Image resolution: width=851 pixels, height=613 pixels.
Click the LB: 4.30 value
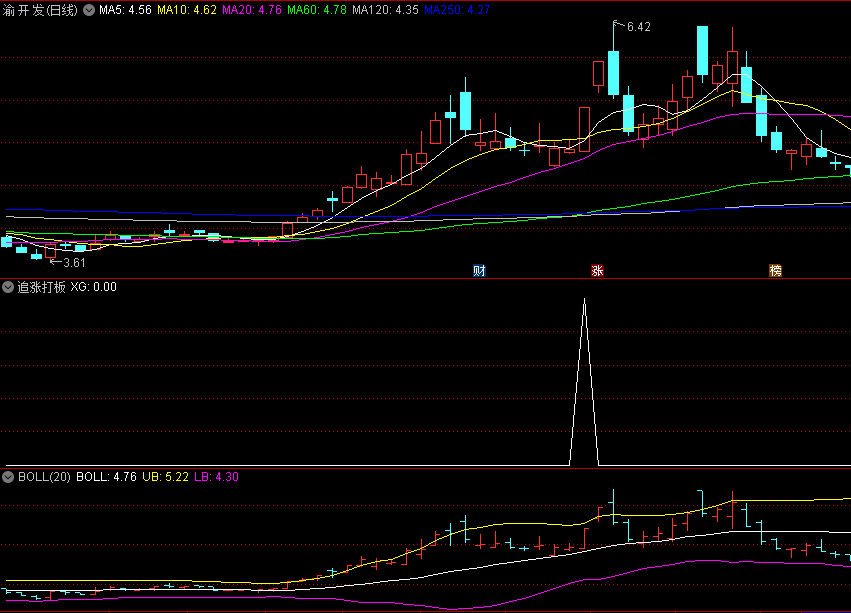coord(217,477)
